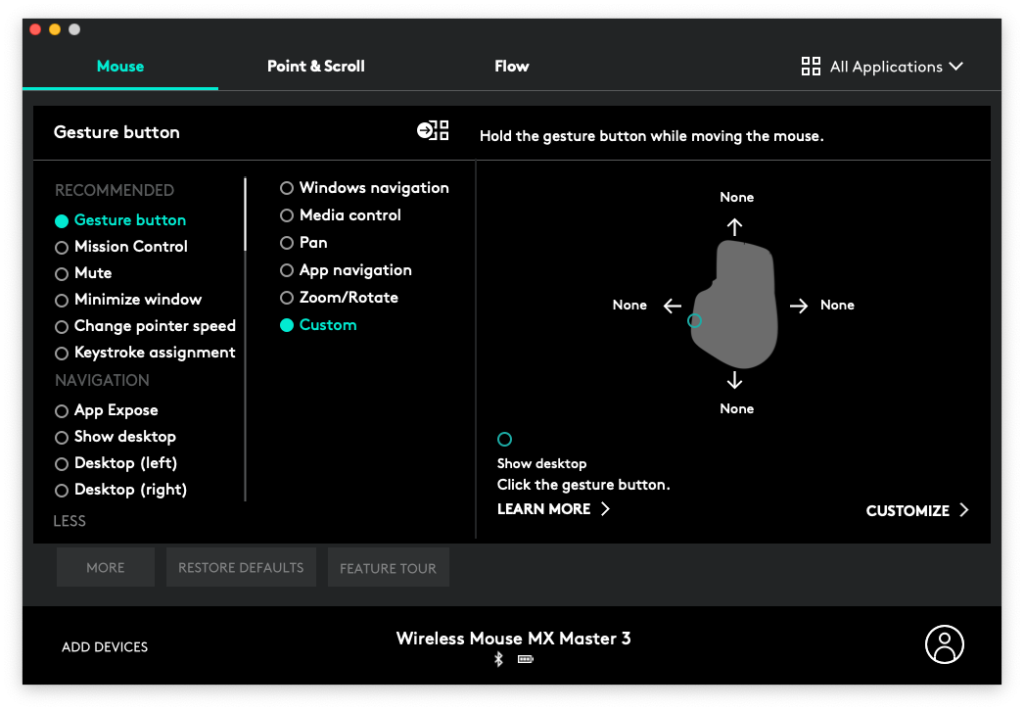Image resolution: width=1024 pixels, height=711 pixels.
Task: Switch to the Point & Scroll tab
Action: [x=316, y=66]
